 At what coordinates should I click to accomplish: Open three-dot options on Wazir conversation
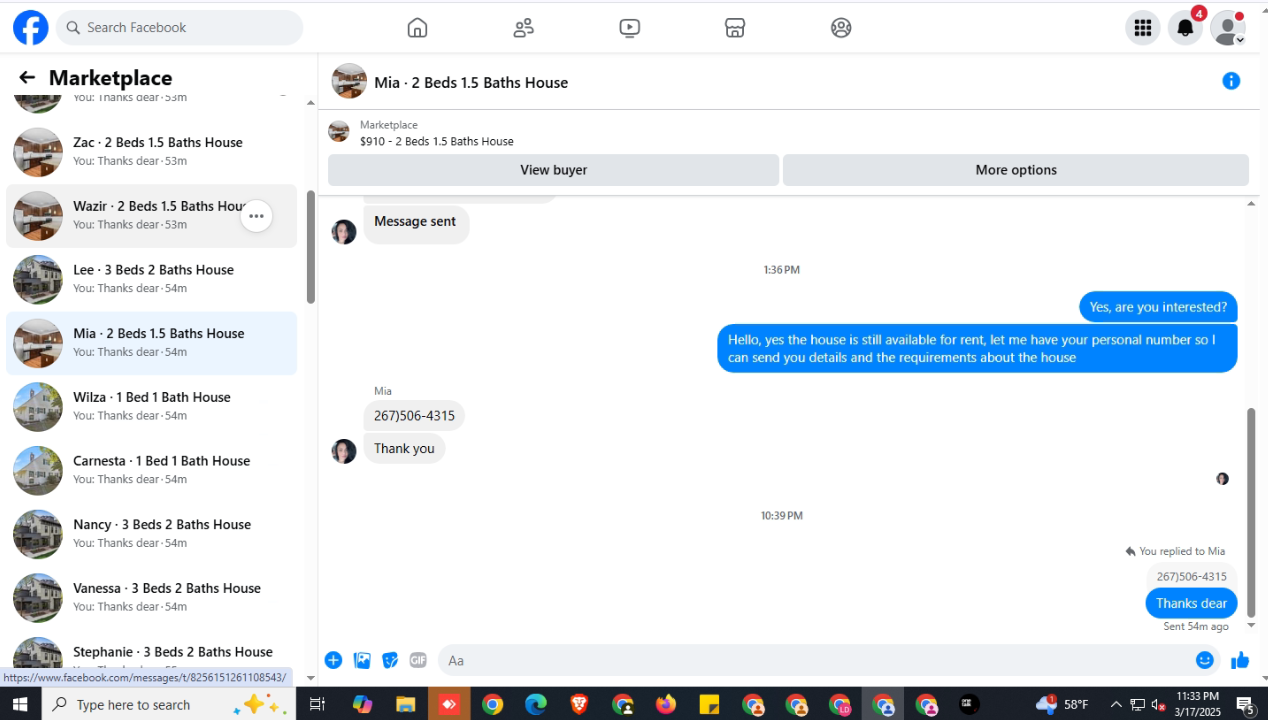[257, 216]
